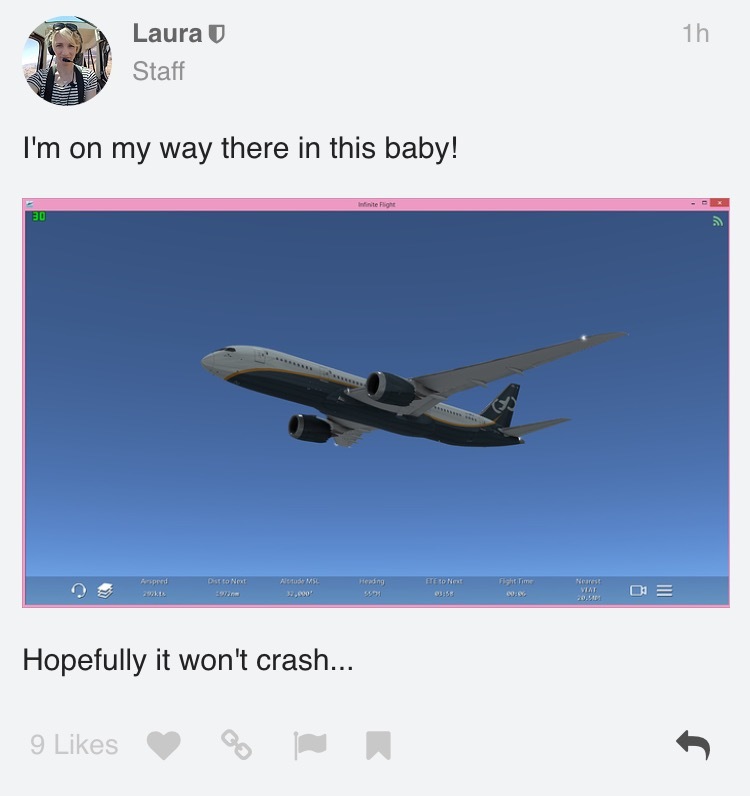This screenshot has width=750, height=796.
Task: Bookmark this post
Action: pos(378,745)
